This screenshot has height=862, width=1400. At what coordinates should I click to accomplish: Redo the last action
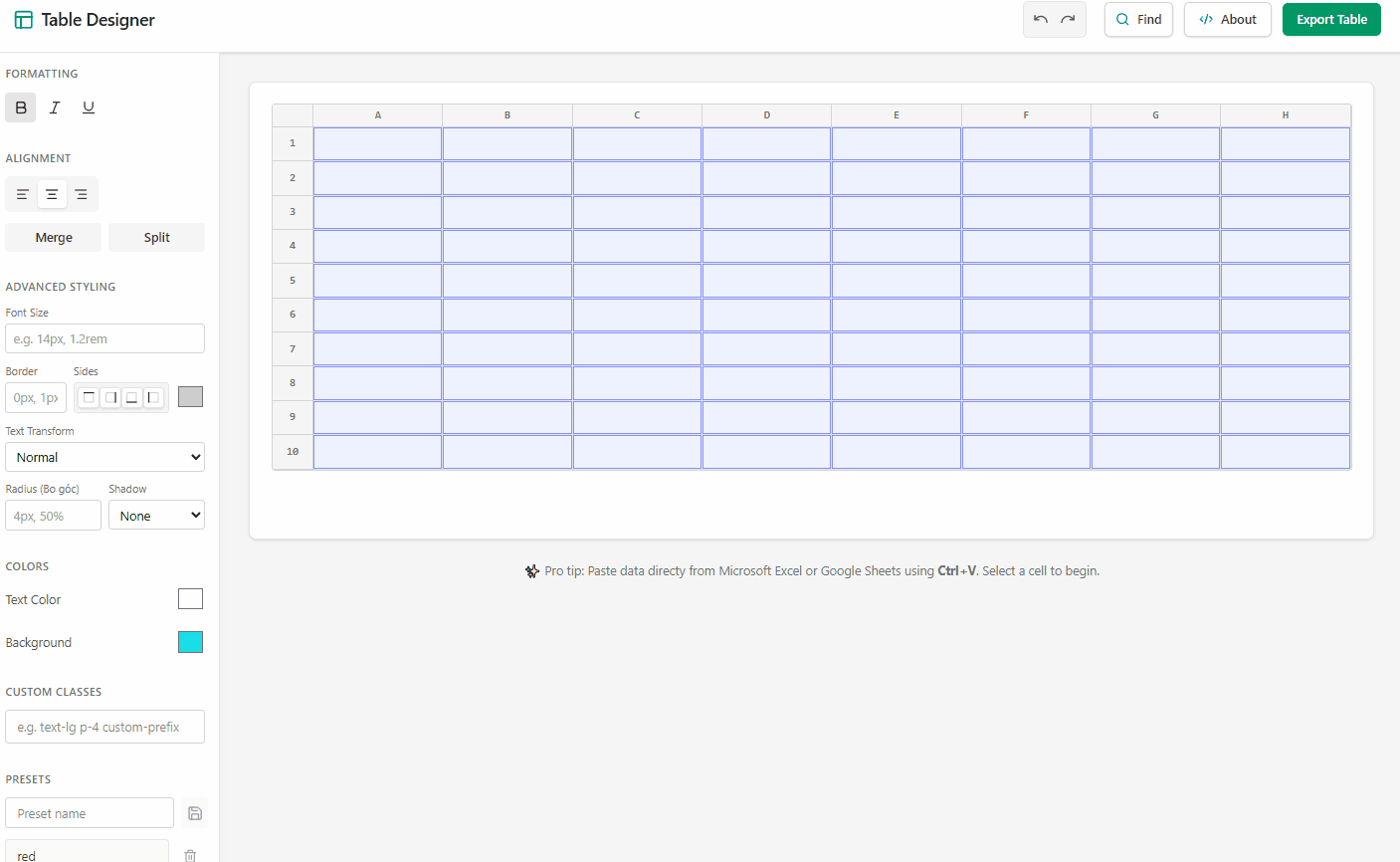point(1068,19)
